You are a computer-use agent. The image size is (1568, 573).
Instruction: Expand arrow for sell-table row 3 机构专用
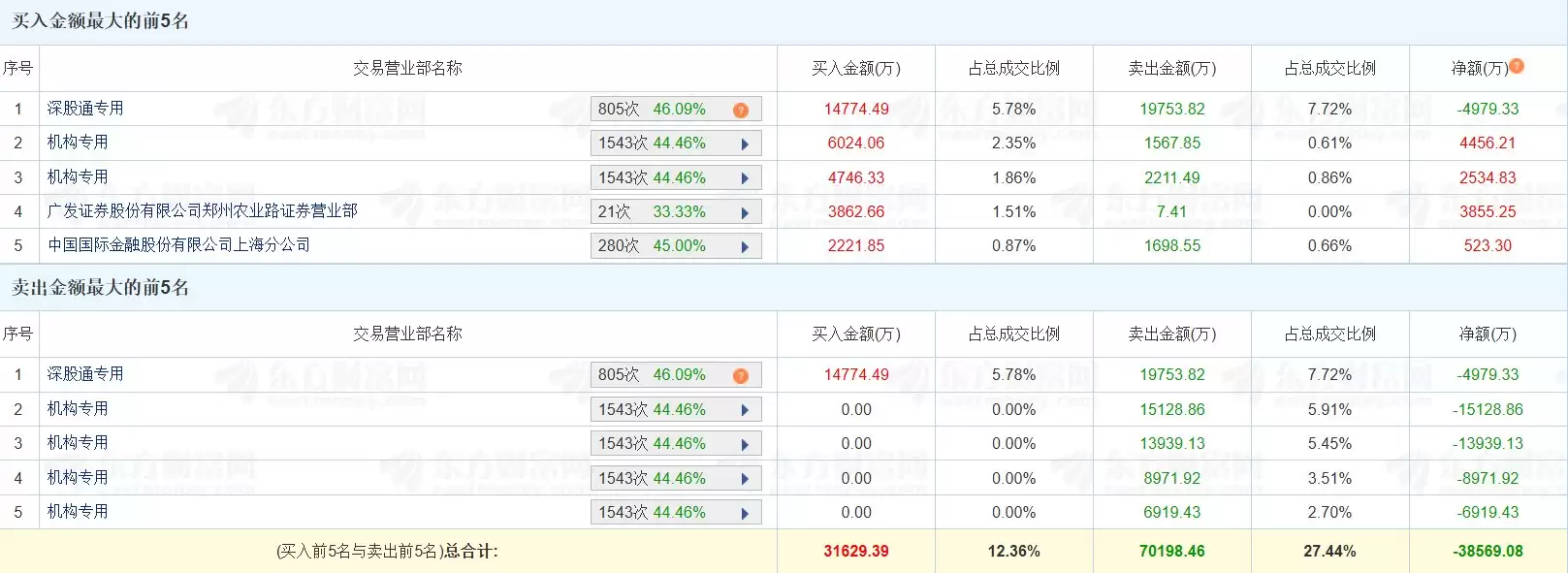click(745, 444)
